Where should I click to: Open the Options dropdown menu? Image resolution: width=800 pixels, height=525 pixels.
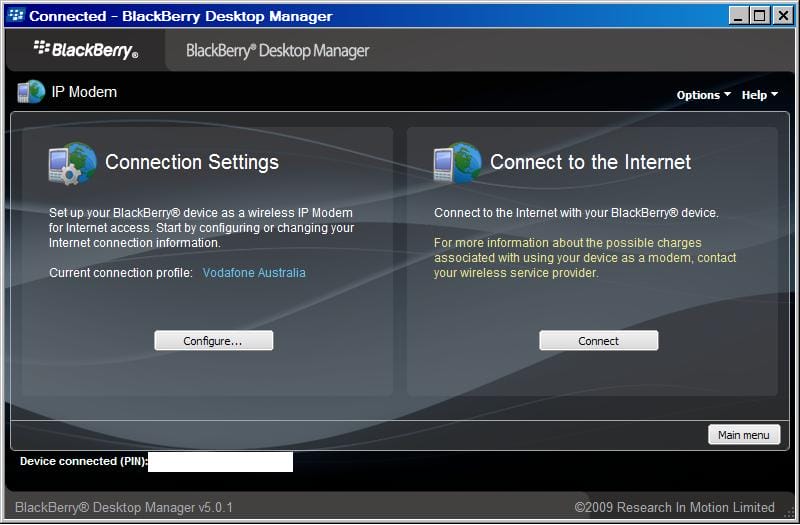703,95
